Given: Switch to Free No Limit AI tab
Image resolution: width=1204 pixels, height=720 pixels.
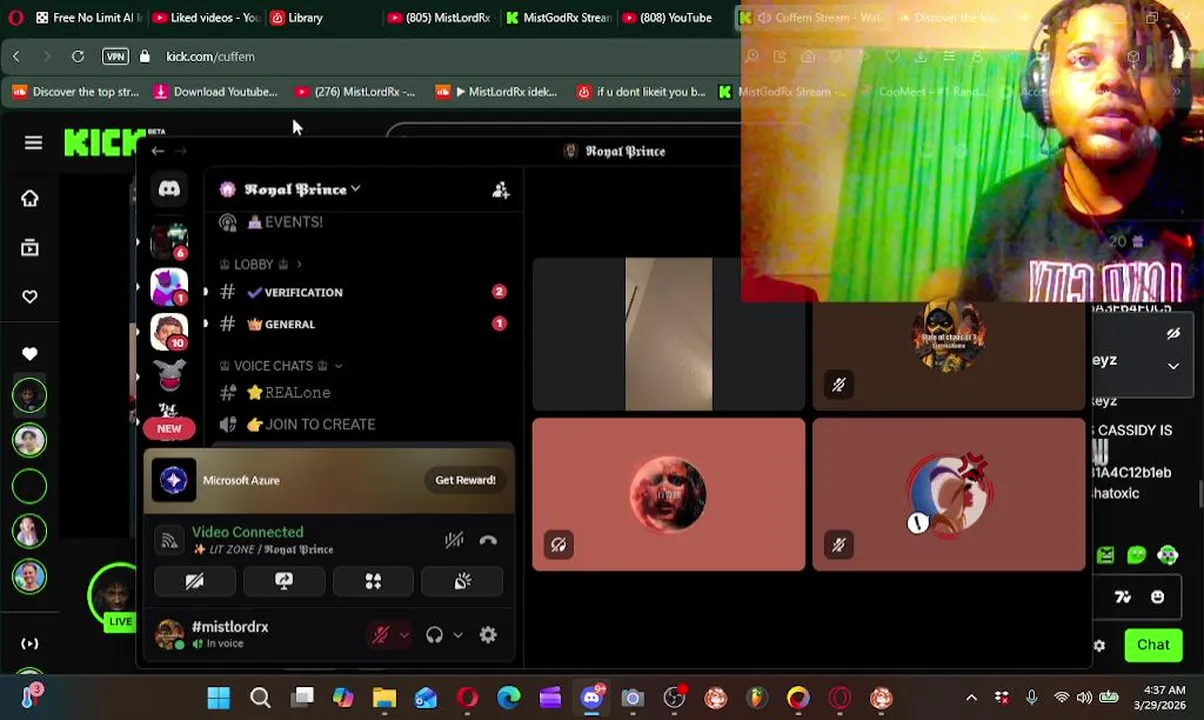Looking at the screenshot, I should [x=88, y=17].
